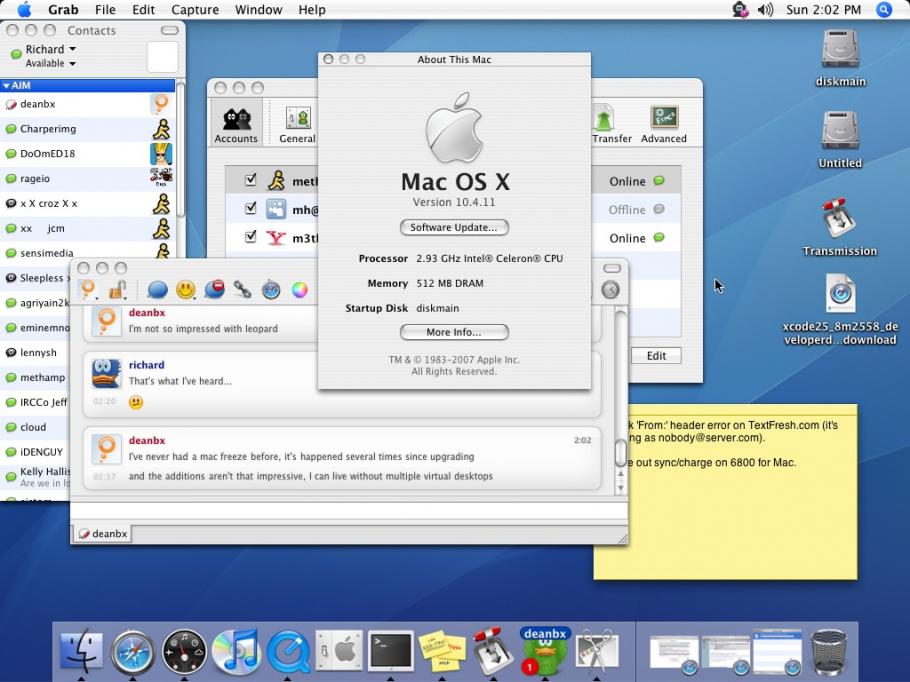
Task: Open the AIM account source dropdown in chat toolbar
Action: pyautogui.click(x=88, y=289)
